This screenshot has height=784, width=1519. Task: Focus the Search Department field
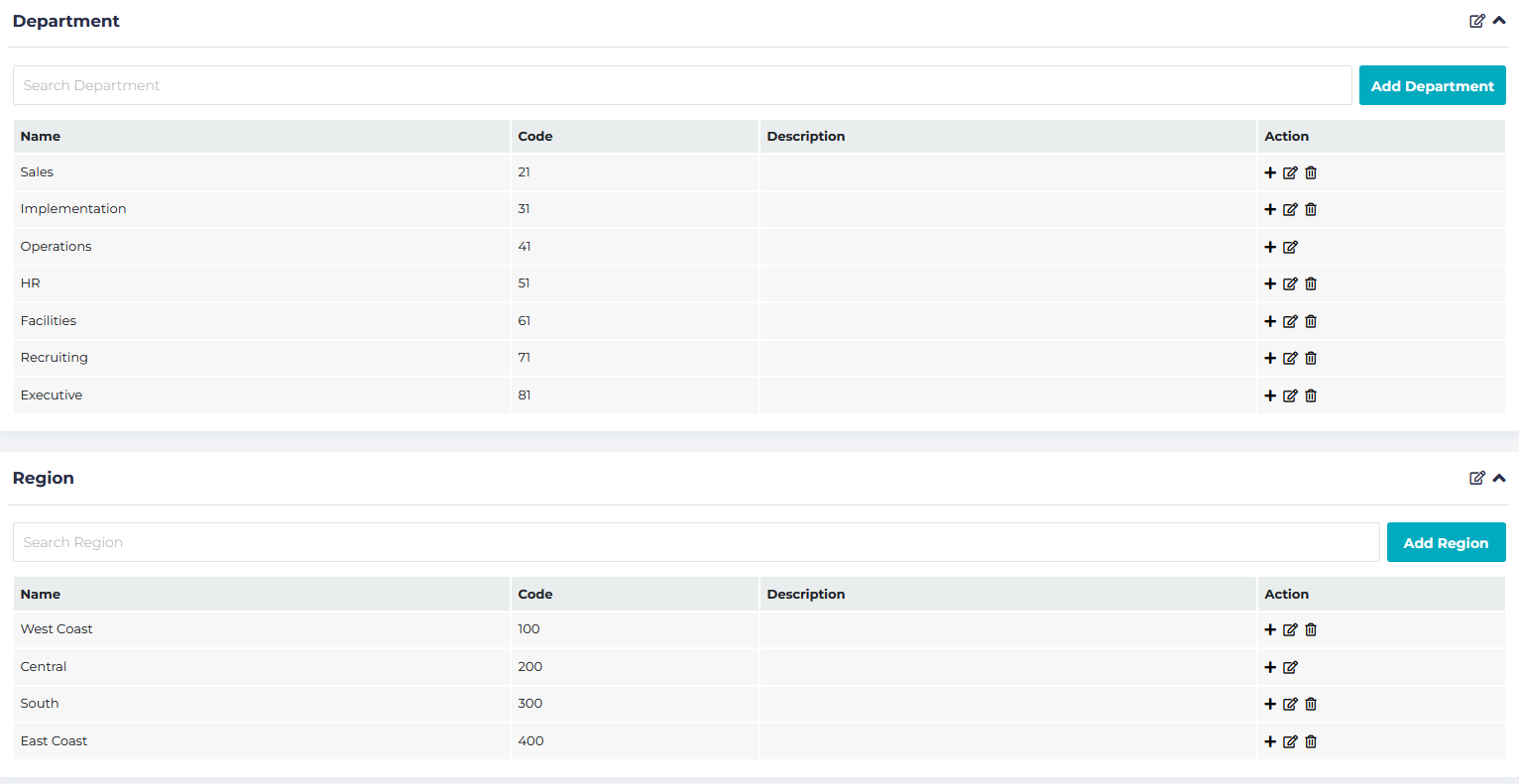[x=681, y=85]
